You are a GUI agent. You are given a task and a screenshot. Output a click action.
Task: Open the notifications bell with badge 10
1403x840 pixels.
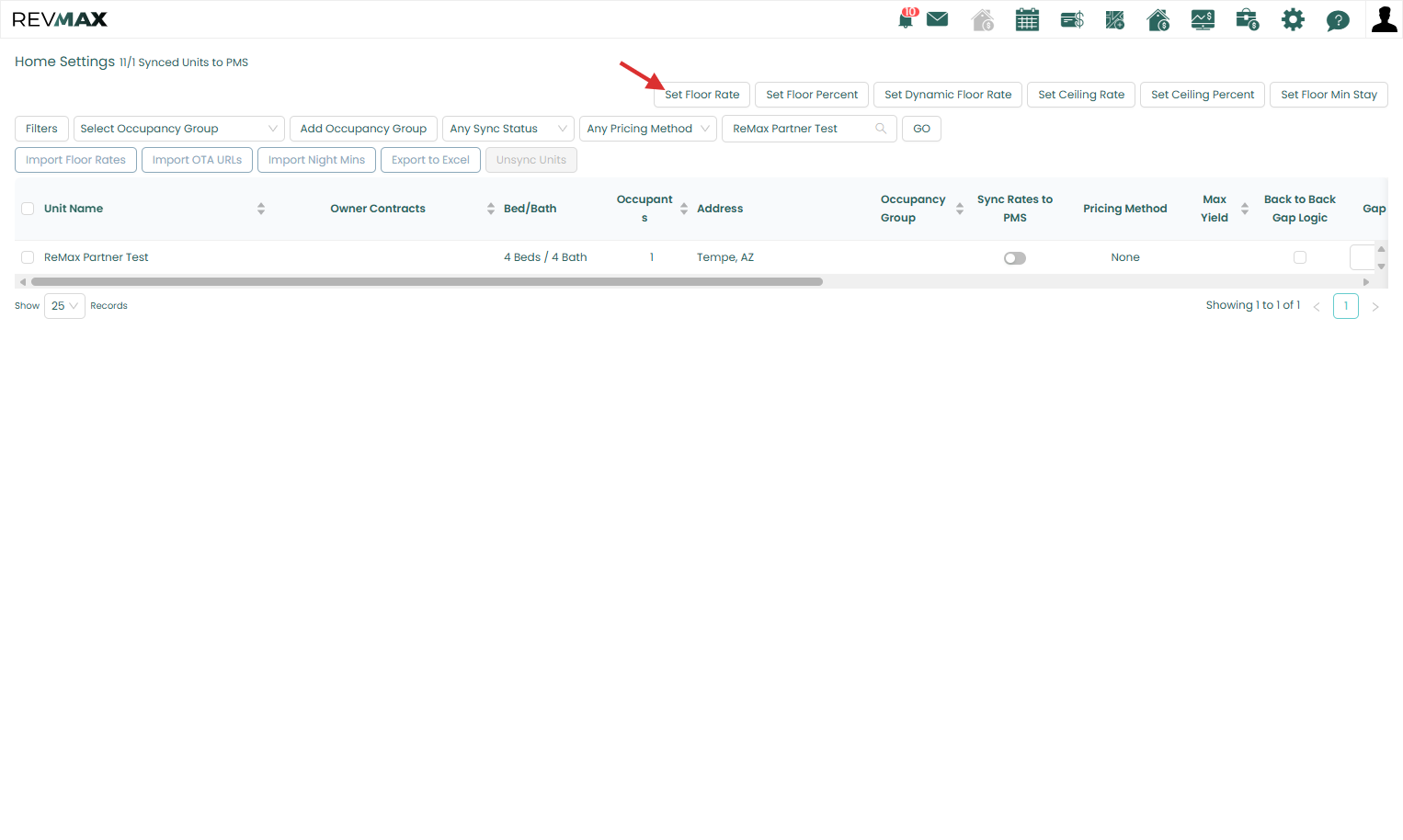click(x=907, y=18)
